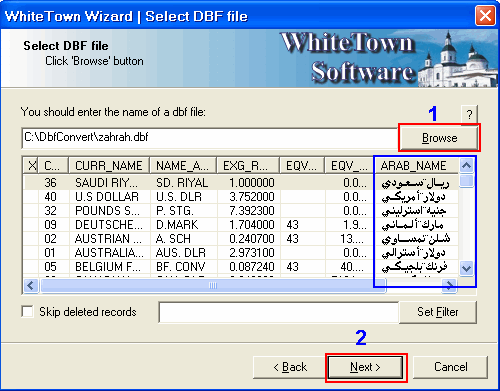This screenshot has height=391, width=500.
Task: Close the WhiteTown Wizard window
Action: coord(485,16)
